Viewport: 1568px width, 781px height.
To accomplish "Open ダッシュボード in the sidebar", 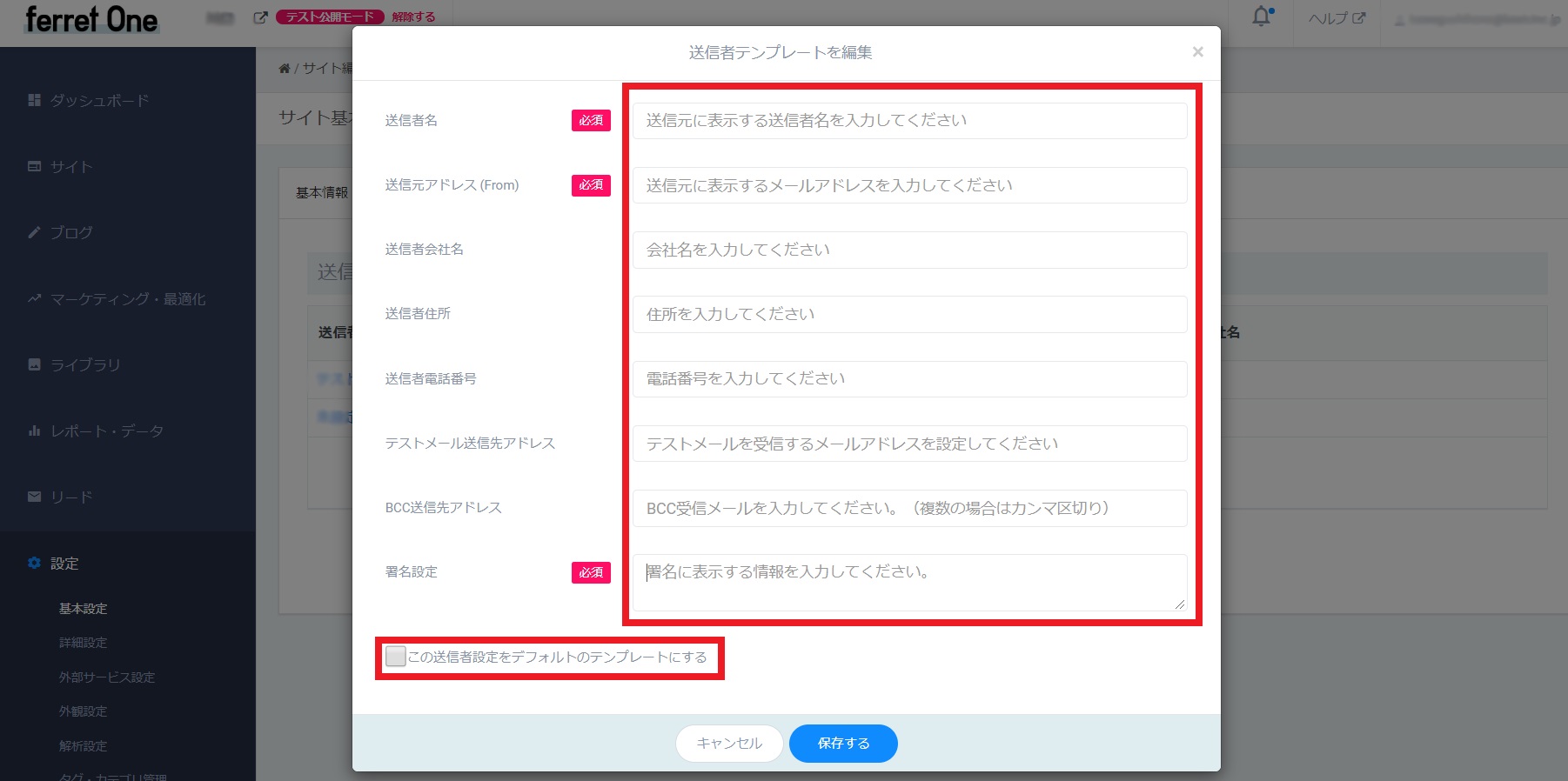I will point(99,101).
